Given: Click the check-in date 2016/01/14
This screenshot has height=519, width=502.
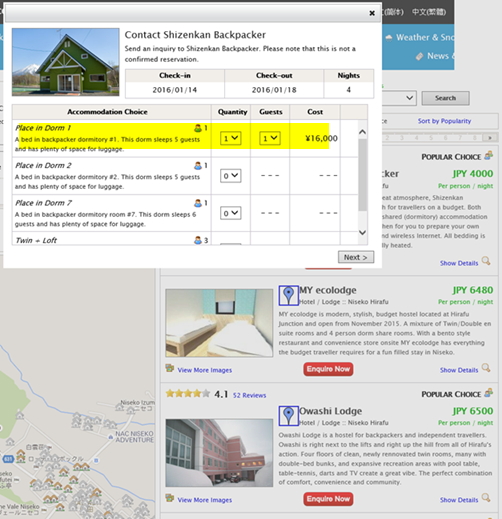Looking at the screenshot, I should (x=175, y=90).
